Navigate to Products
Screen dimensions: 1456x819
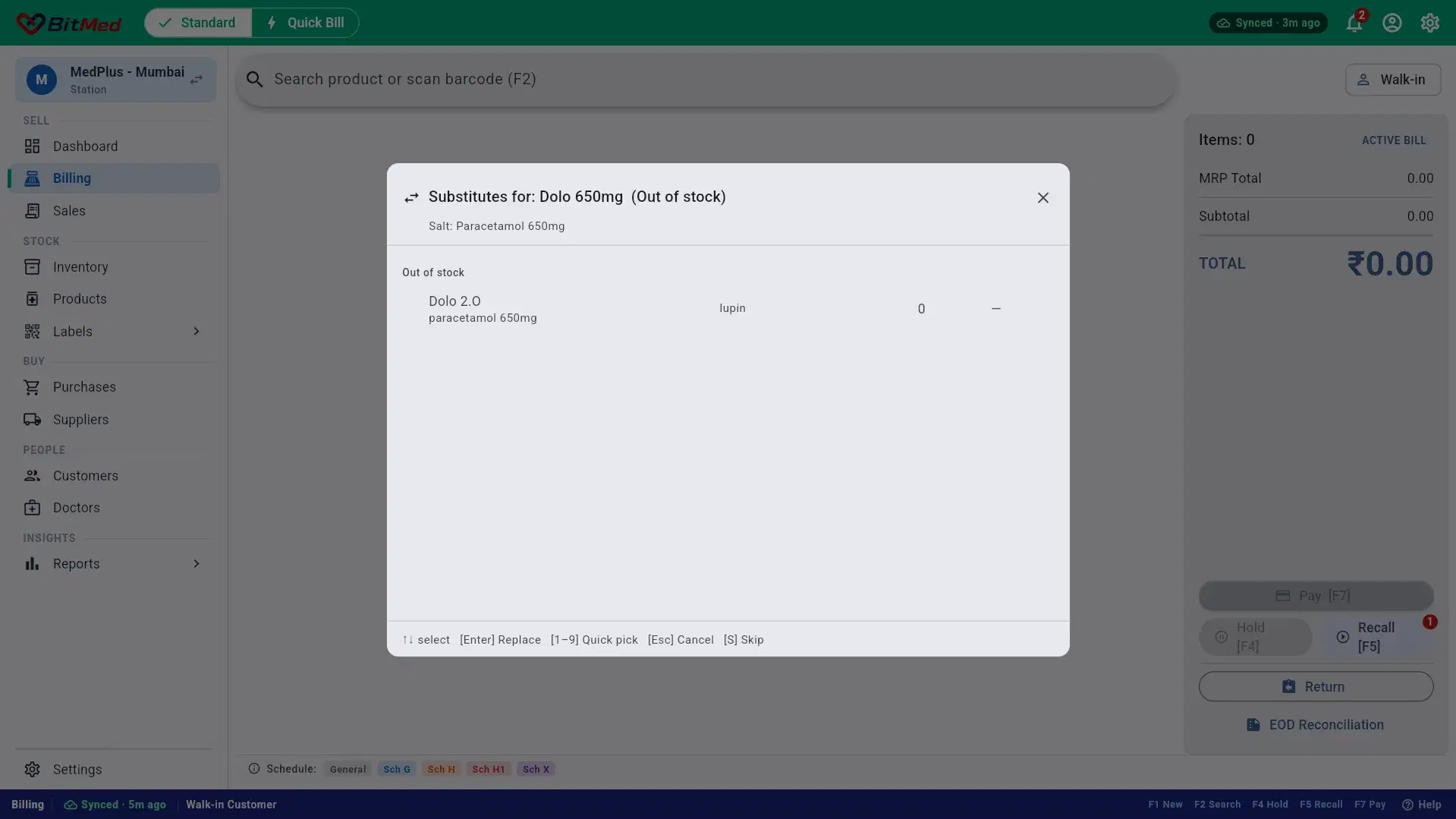[114, 299]
